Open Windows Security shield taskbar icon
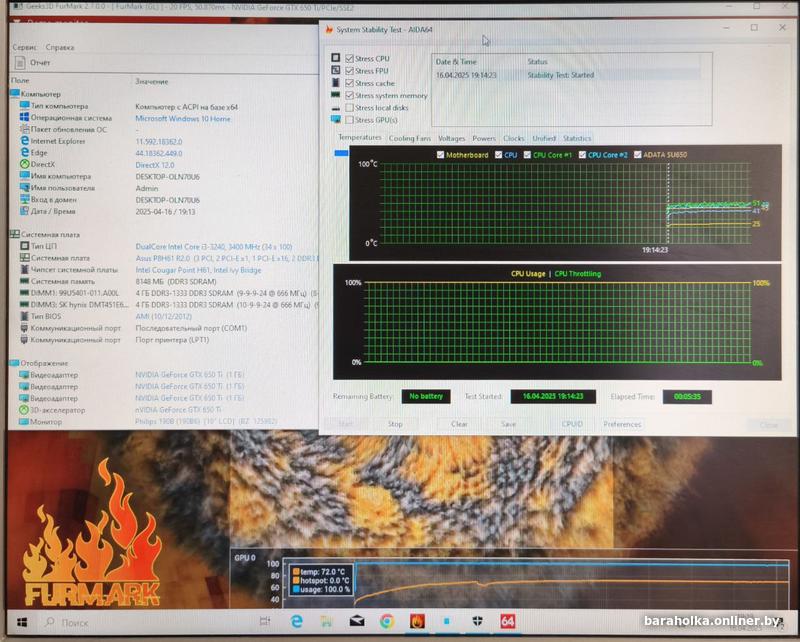 477,621
